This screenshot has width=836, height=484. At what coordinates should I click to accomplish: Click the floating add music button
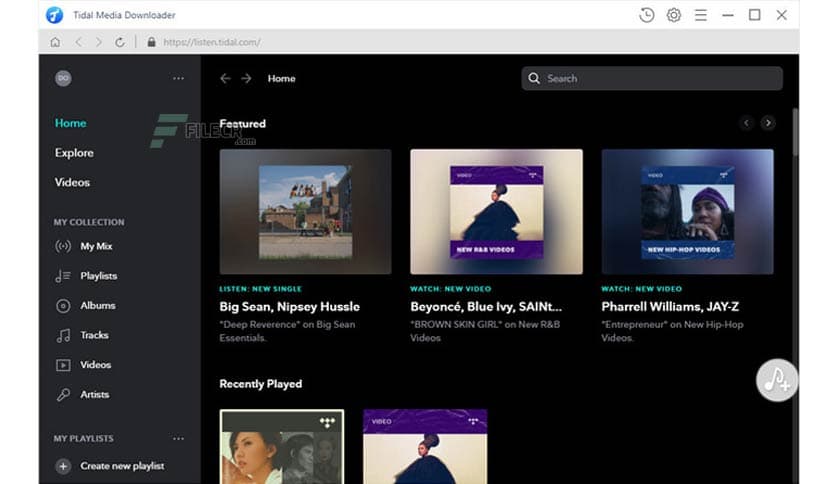click(x=777, y=380)
